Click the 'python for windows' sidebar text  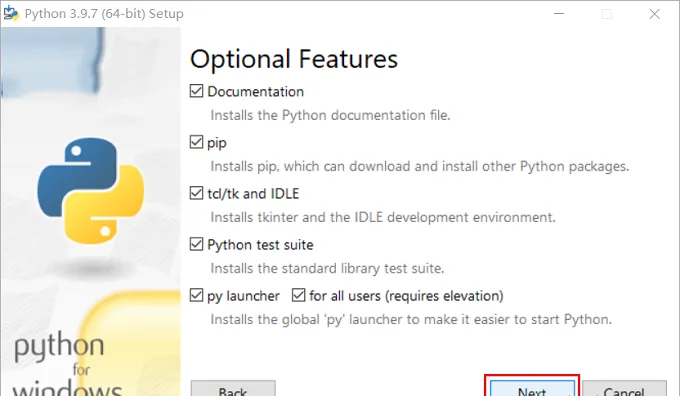pos(67,363)
